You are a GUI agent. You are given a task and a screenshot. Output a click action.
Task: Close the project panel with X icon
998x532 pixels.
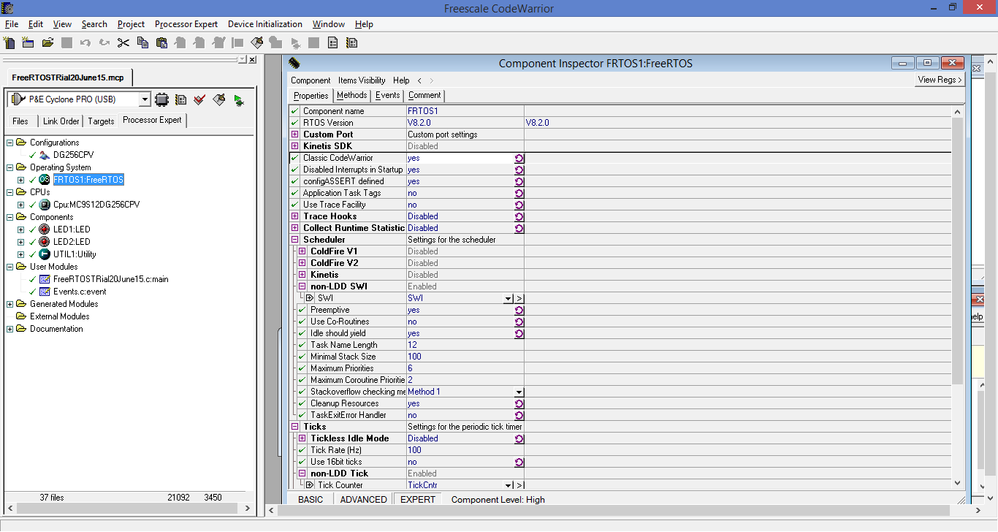coord(253,59)
